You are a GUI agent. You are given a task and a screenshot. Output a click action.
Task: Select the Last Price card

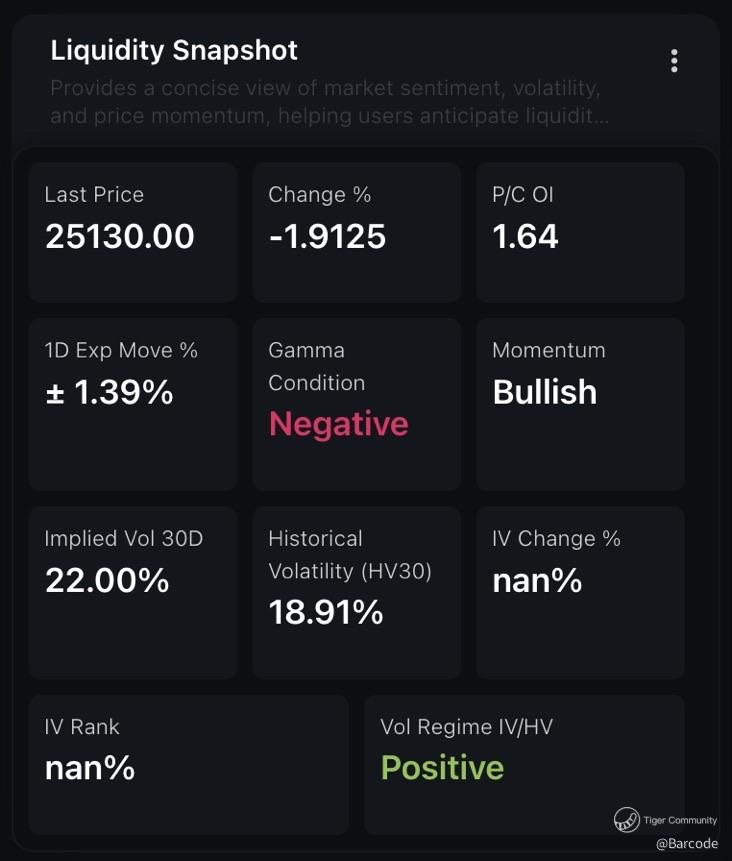(132, 232)
